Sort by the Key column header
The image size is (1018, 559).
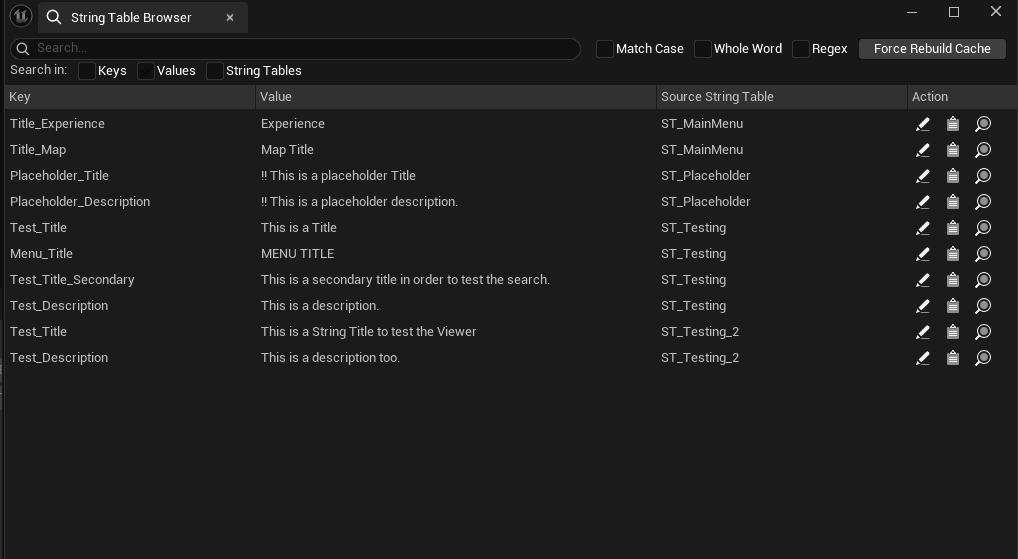point(130,97)
